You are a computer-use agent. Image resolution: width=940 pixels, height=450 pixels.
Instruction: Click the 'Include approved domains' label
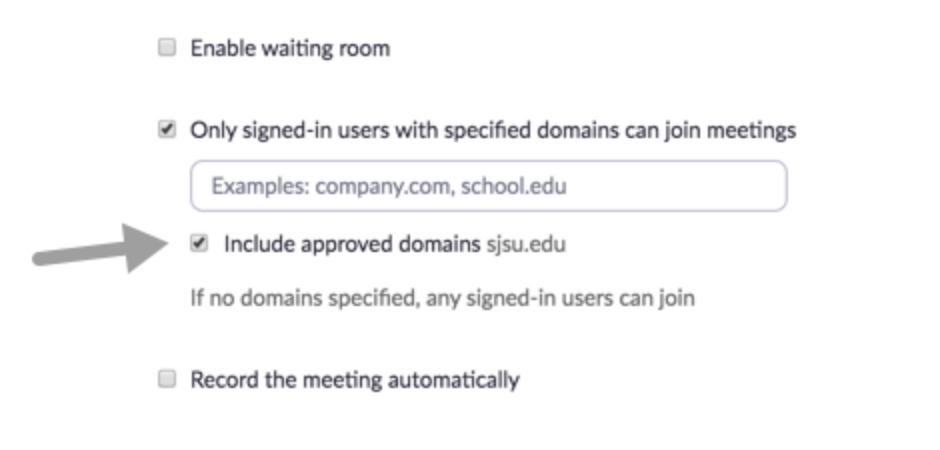pos(352,243)
